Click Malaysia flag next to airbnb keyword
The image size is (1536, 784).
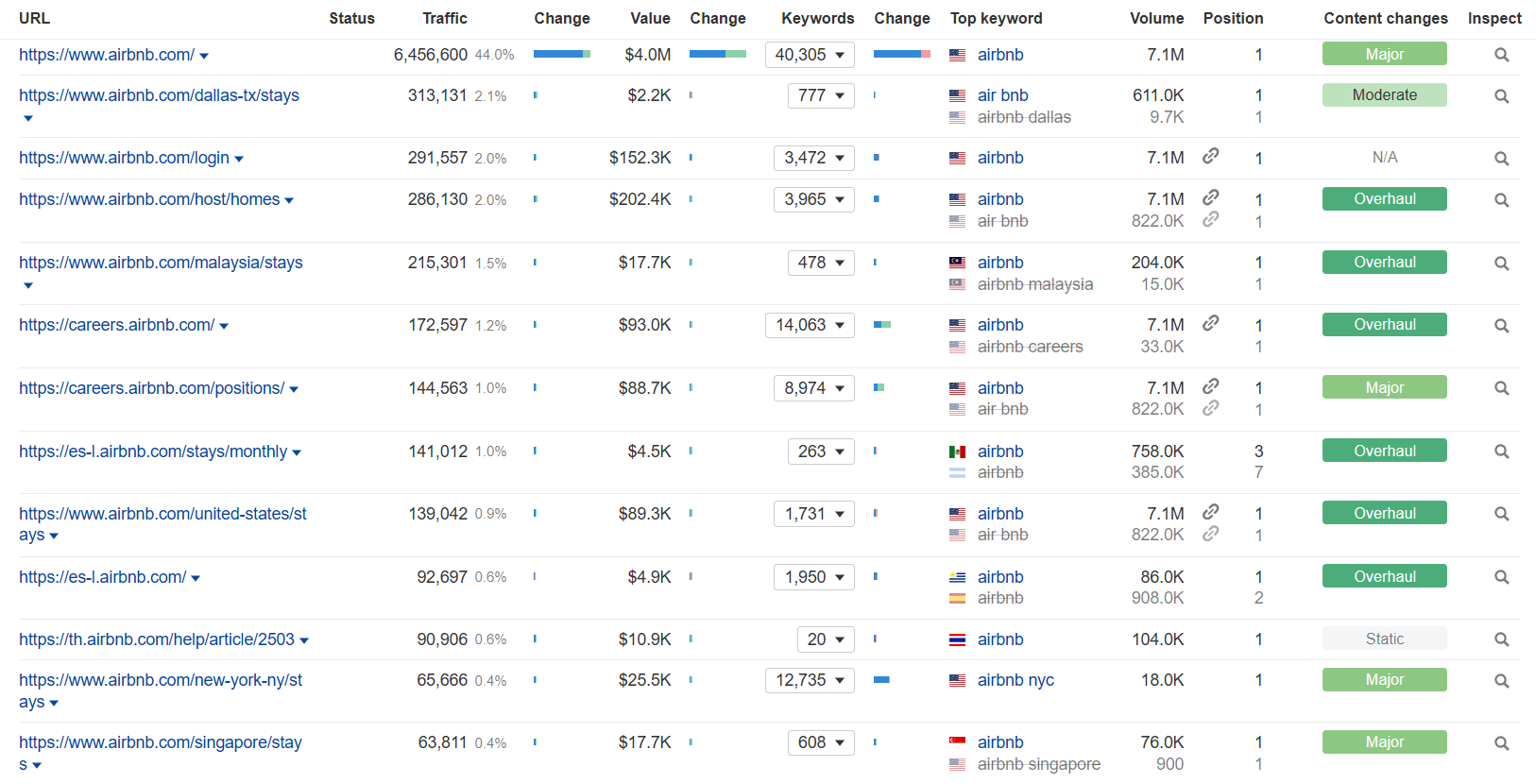[957, 263]
